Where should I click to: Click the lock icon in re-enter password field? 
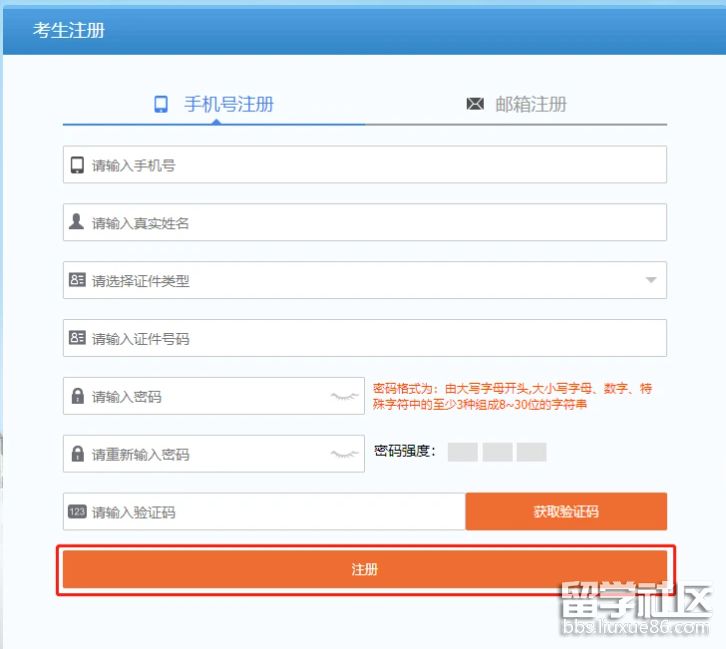pos(77,454)
